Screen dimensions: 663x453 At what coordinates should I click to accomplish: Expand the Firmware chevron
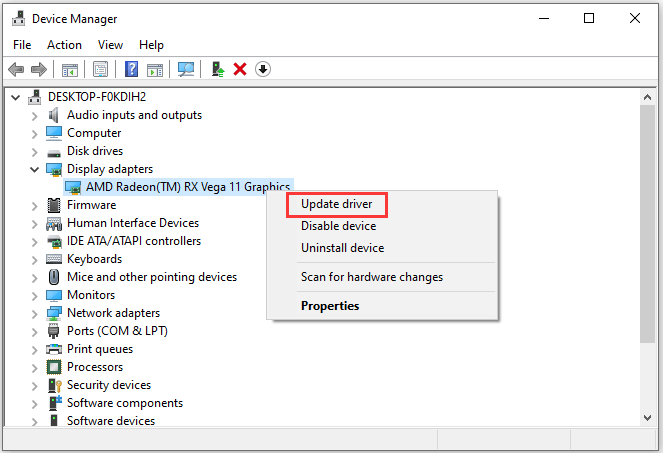(35, 206)
